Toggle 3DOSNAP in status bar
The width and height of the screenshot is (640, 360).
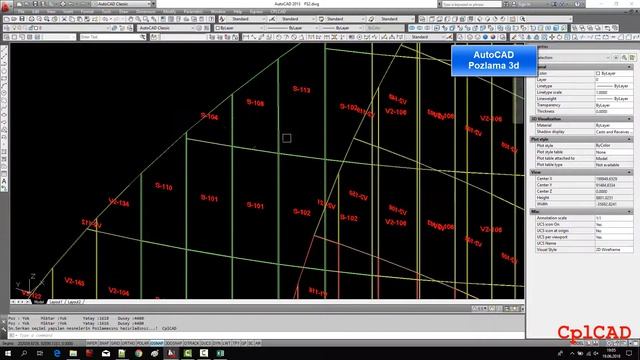click(x=173, y=343)
